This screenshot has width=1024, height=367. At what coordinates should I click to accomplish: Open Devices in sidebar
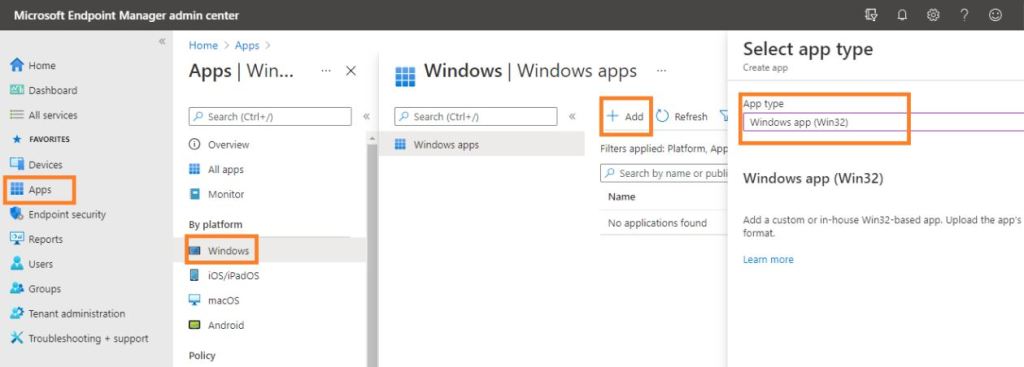[x=37, y=165]
